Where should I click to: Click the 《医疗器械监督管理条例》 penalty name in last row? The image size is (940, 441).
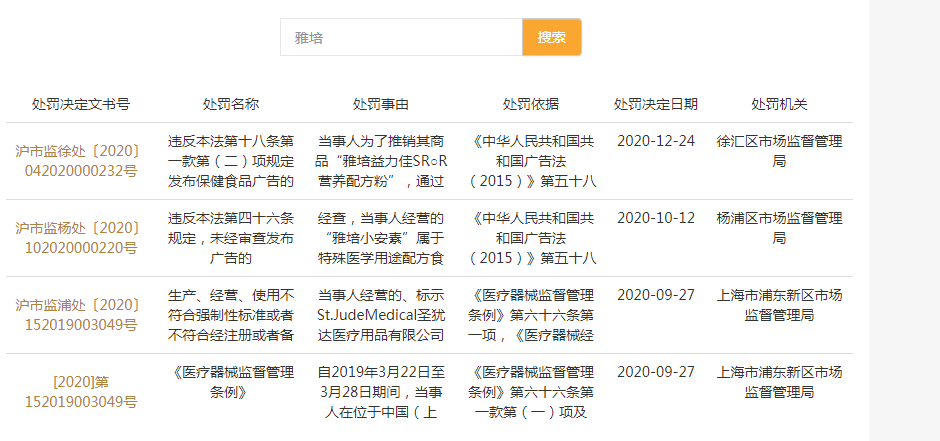click(231, 381)
